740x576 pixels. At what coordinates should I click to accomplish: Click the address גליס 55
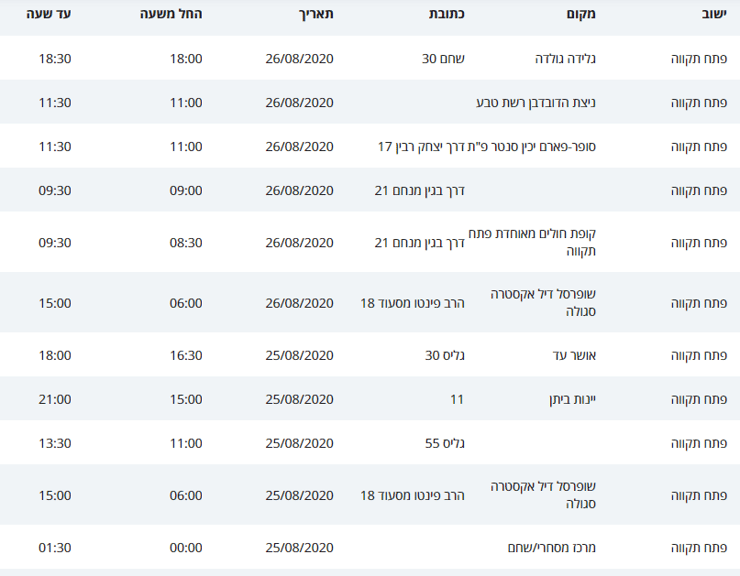point(440,443)
